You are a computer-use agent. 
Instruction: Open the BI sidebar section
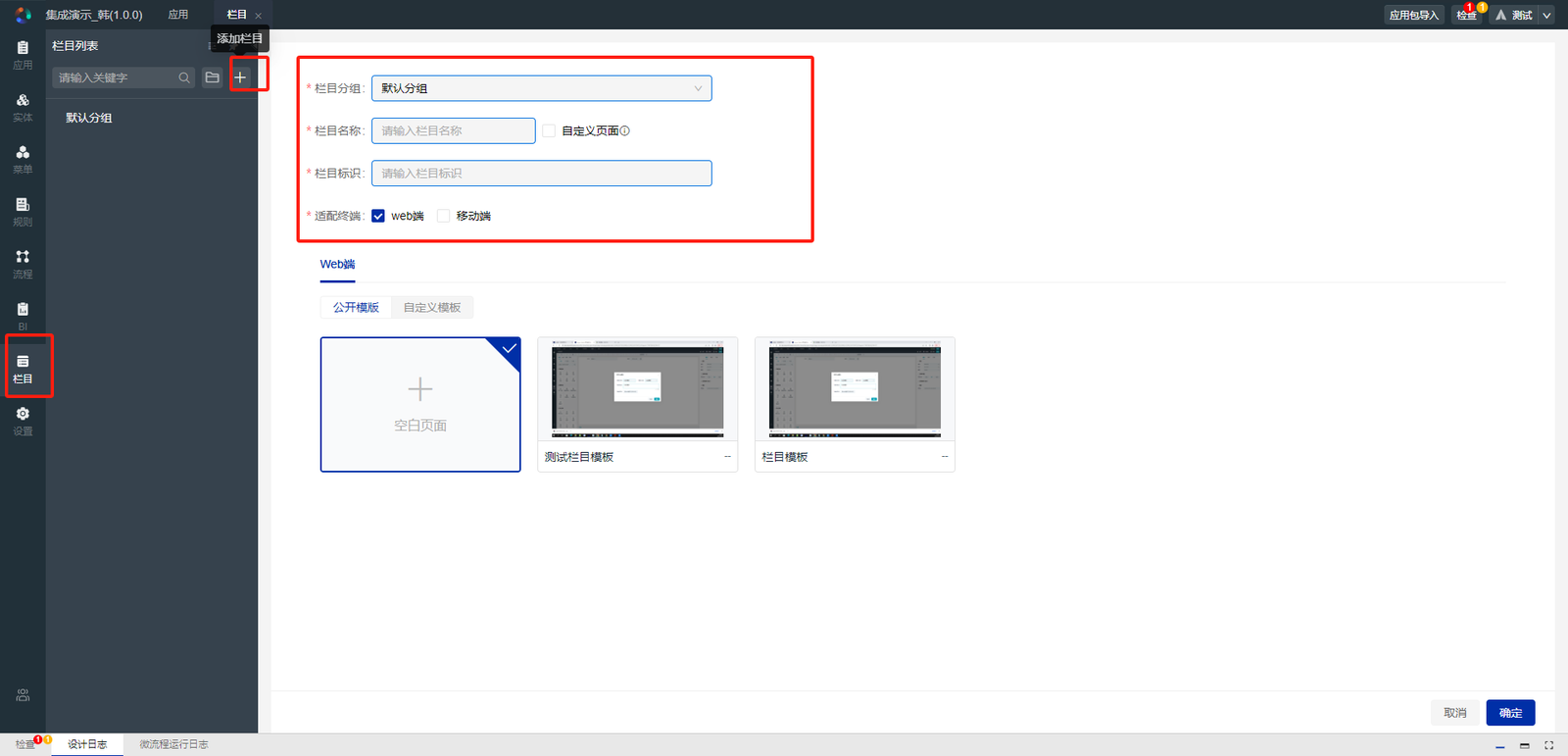(x=23, y=316)
